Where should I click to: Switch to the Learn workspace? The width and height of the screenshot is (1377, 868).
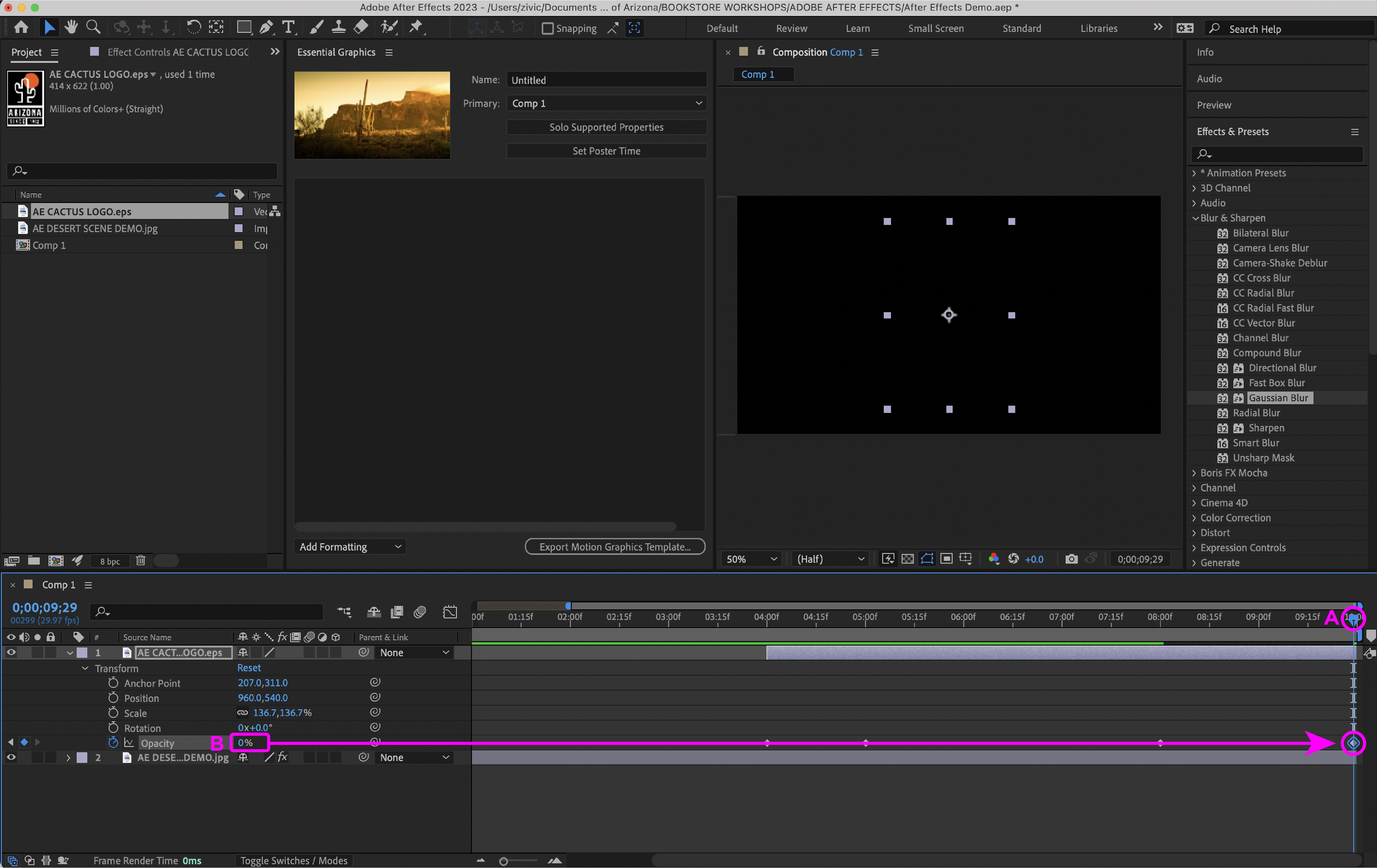(857, 28)
